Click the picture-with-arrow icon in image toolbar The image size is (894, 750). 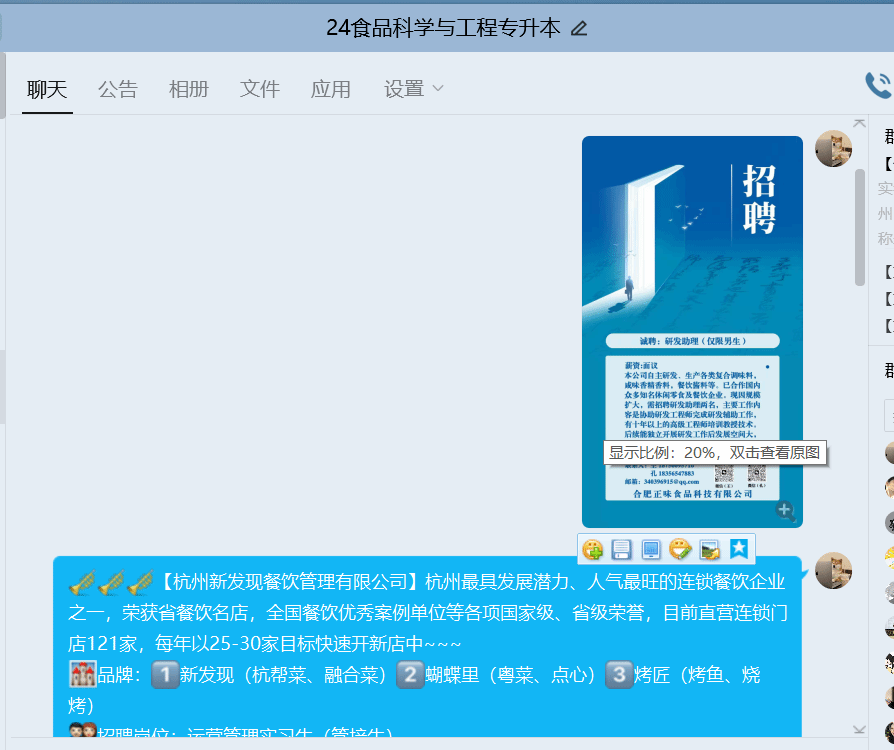pyautogui.click(x=710, y=549)
